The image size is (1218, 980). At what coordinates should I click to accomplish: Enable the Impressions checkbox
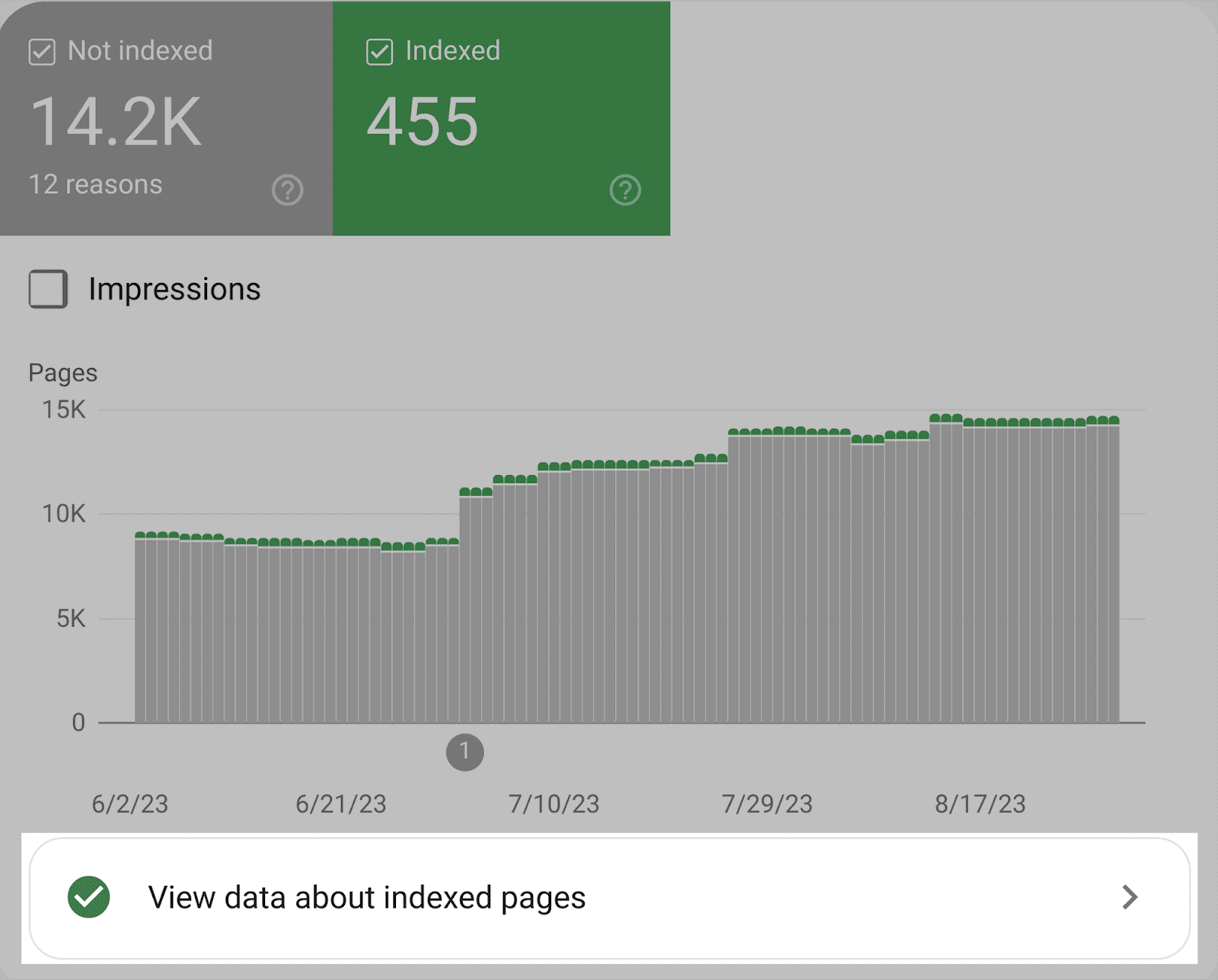pyautogui.click(x=47, y=289)
